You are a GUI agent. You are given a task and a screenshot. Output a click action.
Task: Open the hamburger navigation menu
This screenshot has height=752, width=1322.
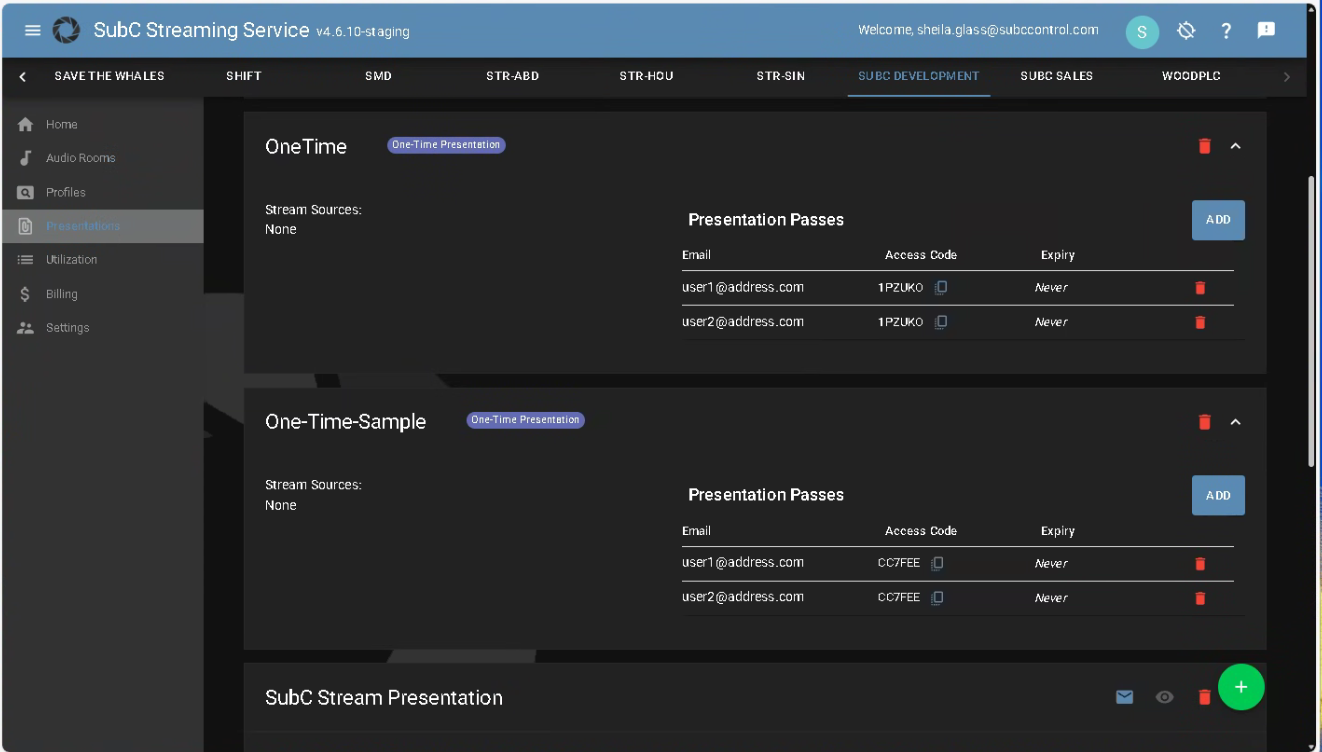point(33,31)
